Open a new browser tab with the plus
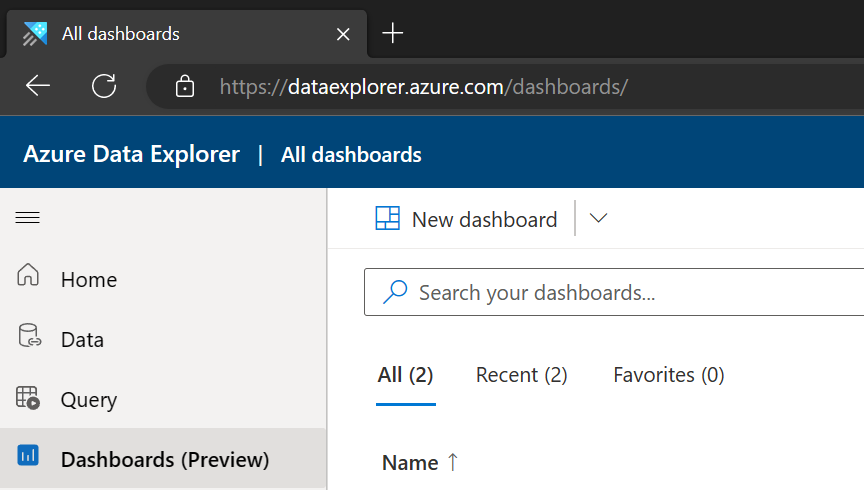Viewport: 864px width, 490px height. pyautogui.click(x=393, y=34)
